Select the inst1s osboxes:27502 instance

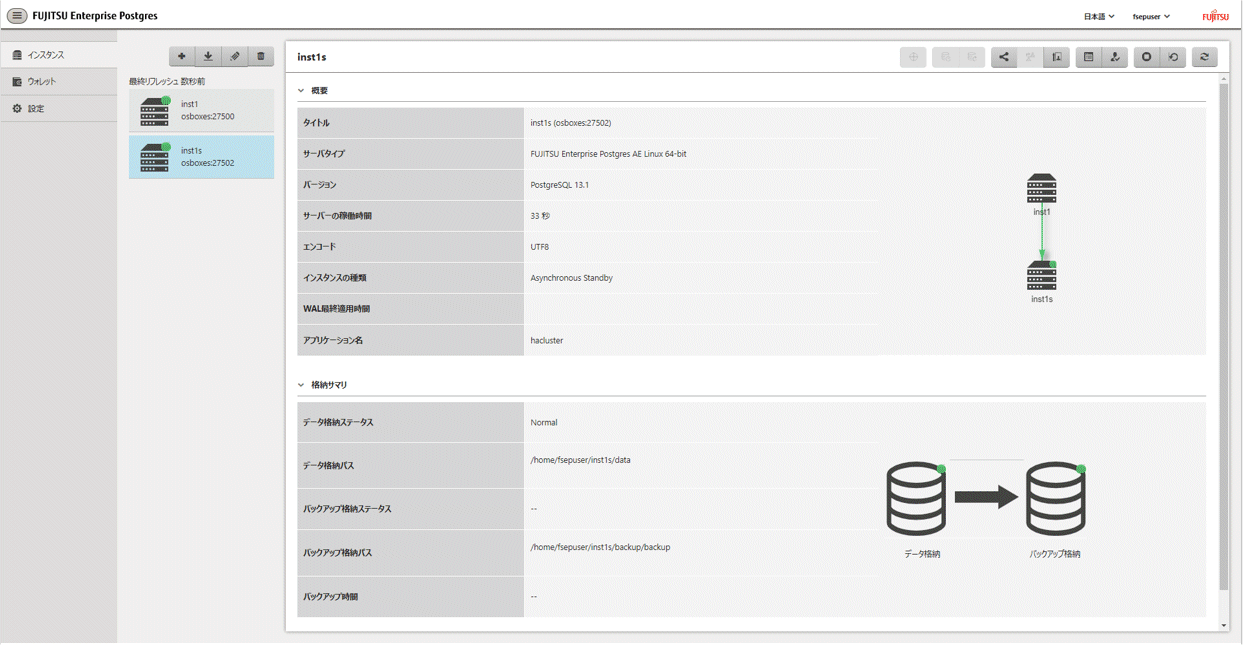click(201, 157)
